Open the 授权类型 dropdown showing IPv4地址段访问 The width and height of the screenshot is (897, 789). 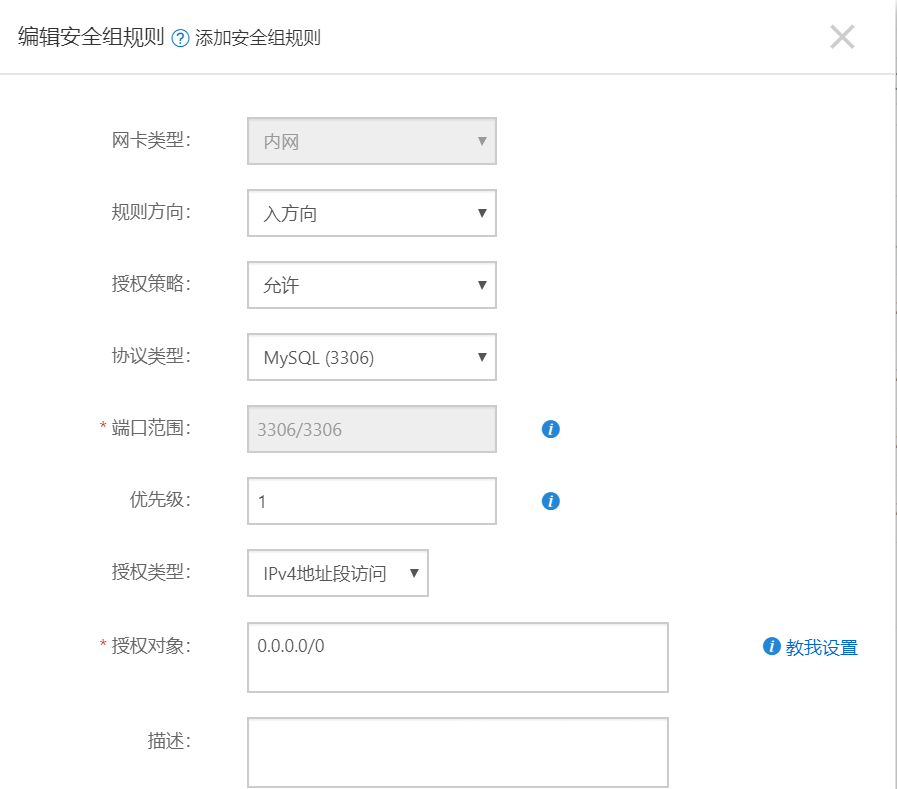click(x=338, y=573)
